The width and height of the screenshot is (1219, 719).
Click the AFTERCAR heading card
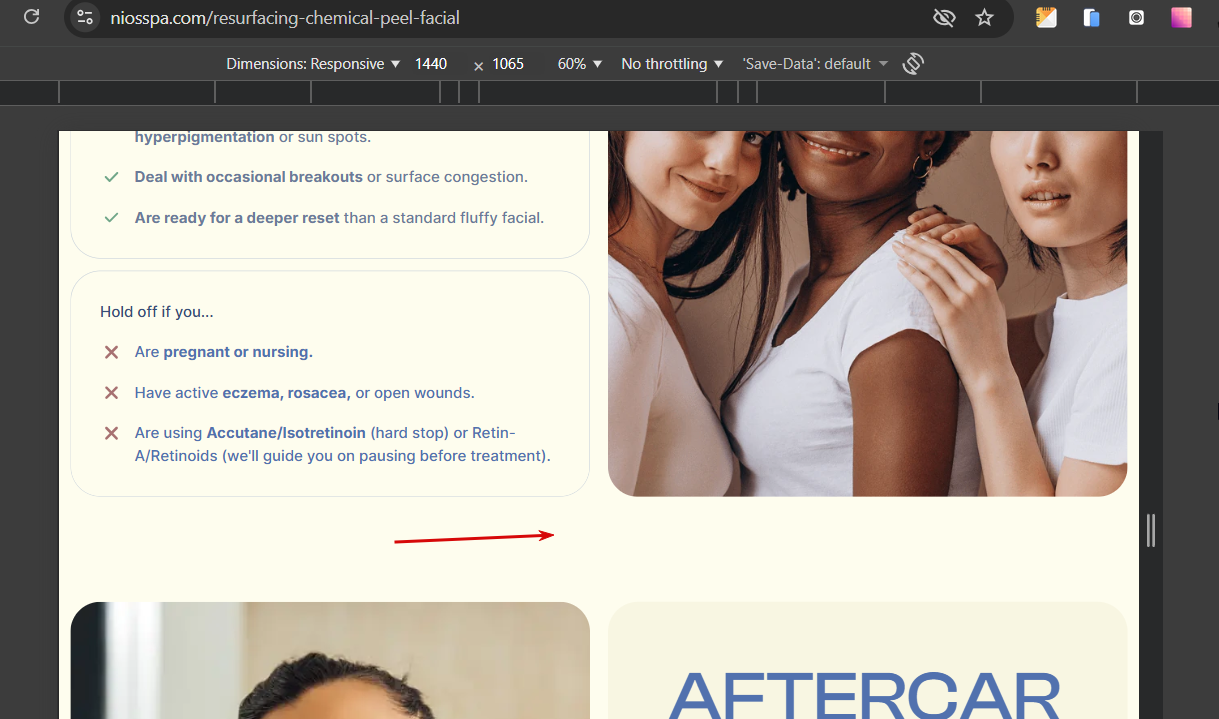click(x=867, y=661)
